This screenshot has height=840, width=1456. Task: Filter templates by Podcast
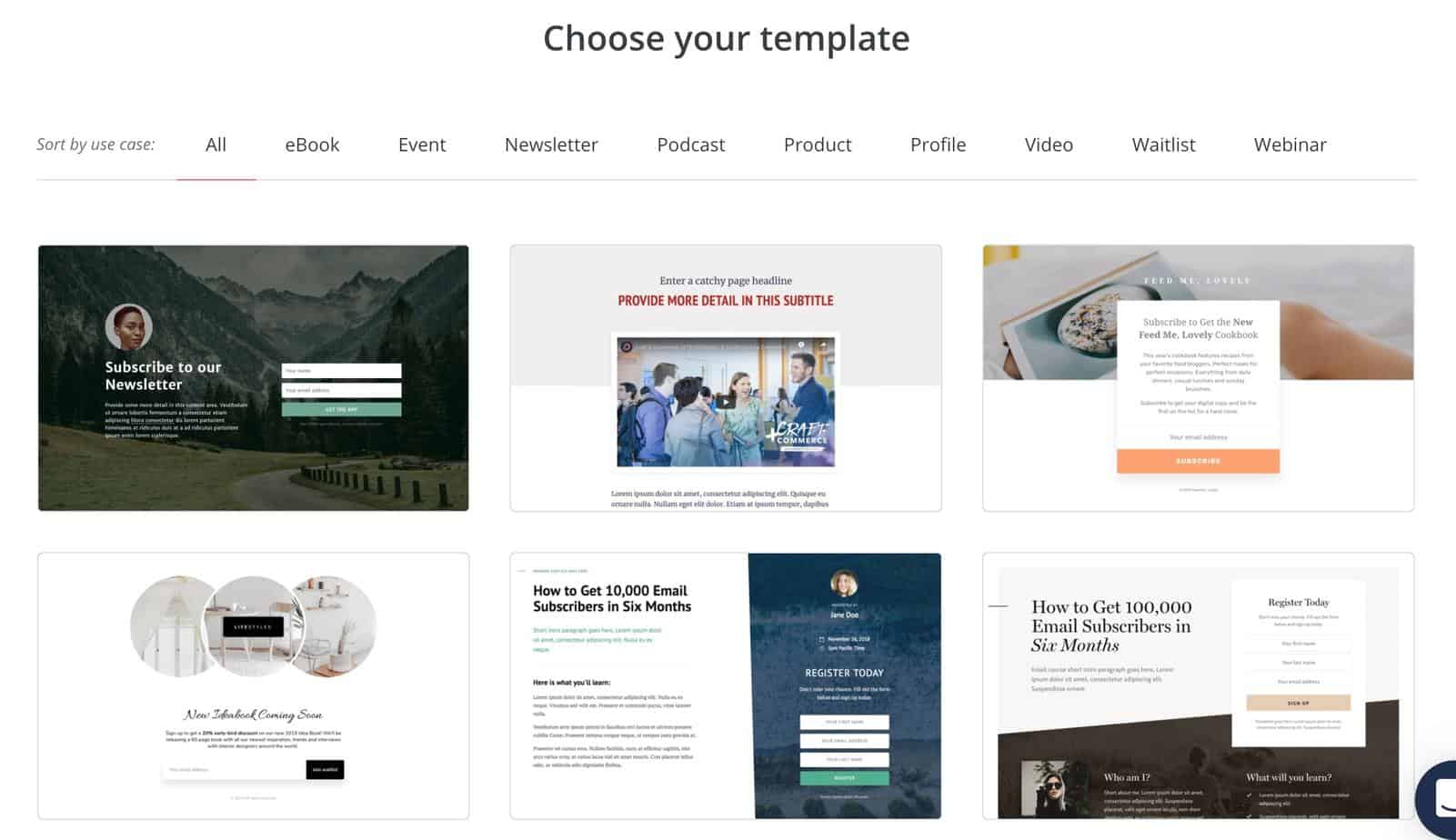coord(691,145)
